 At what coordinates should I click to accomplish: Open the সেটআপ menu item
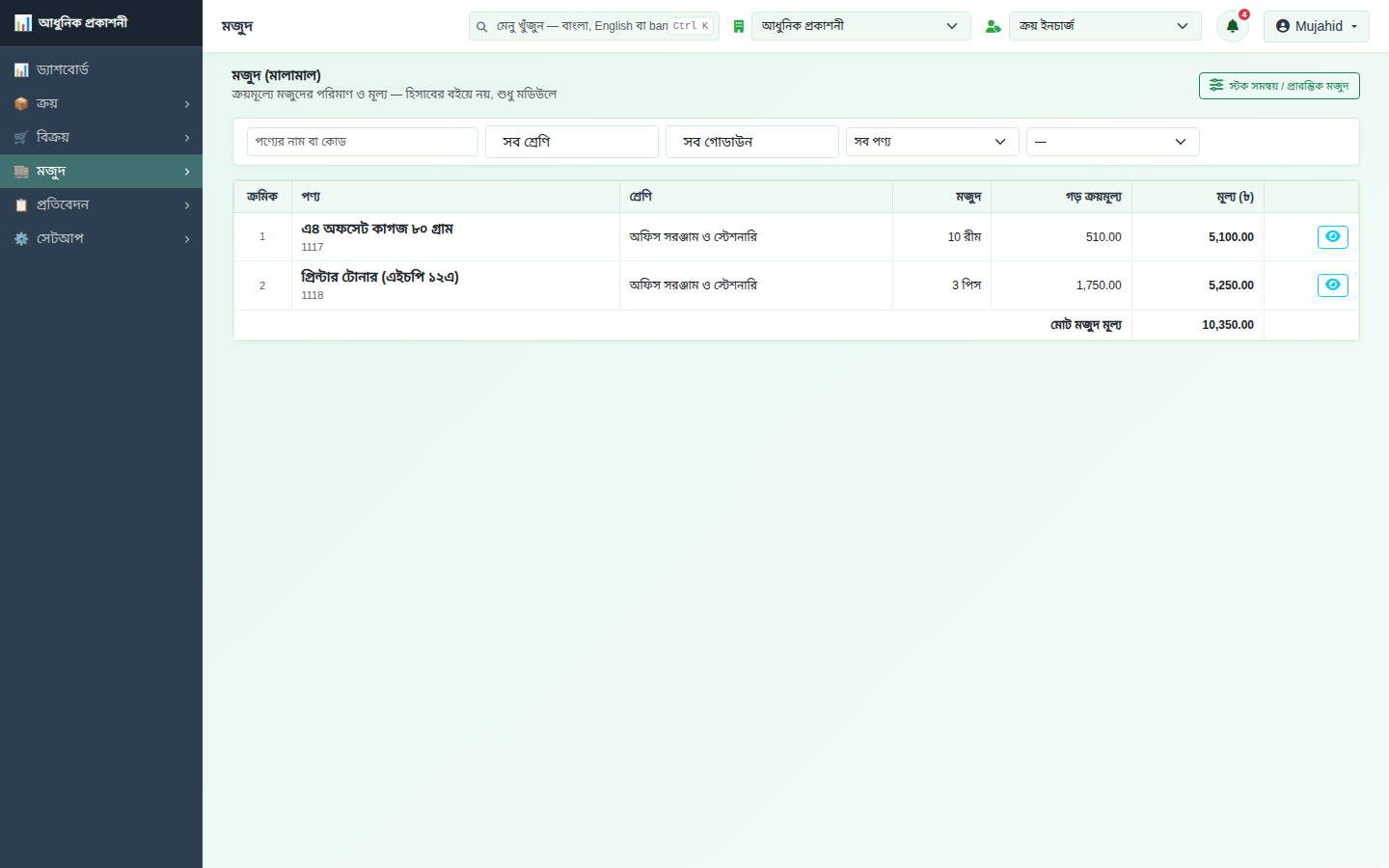pos(101,238)
